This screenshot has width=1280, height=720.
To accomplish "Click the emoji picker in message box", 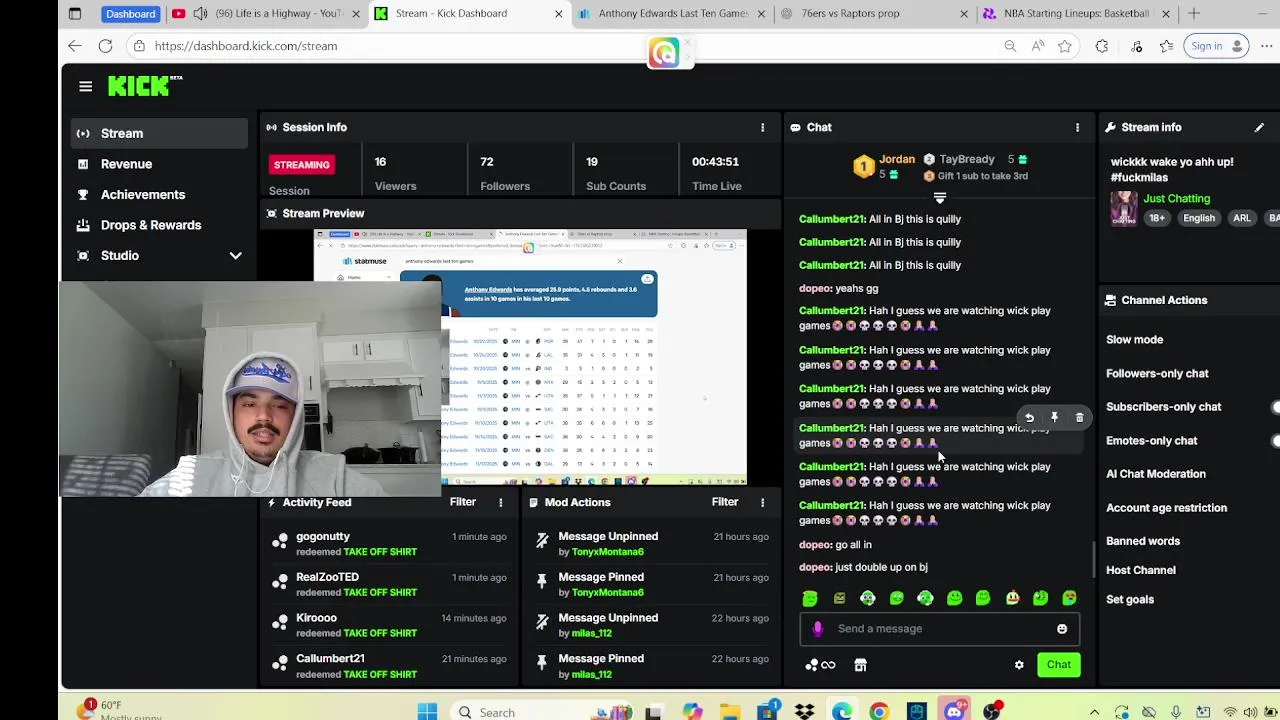I will tap(1062, 629).
